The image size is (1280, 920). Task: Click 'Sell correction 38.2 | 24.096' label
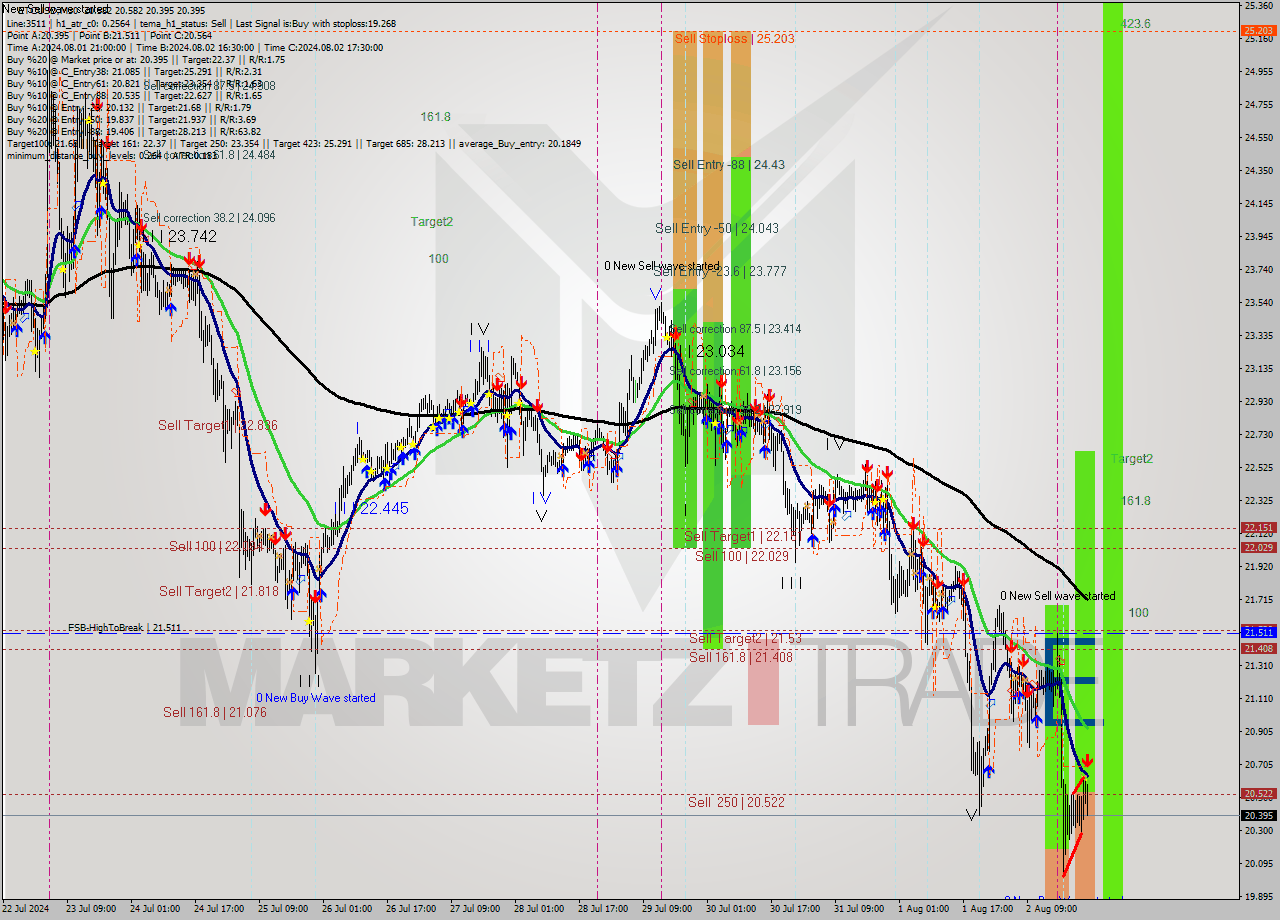209,218
